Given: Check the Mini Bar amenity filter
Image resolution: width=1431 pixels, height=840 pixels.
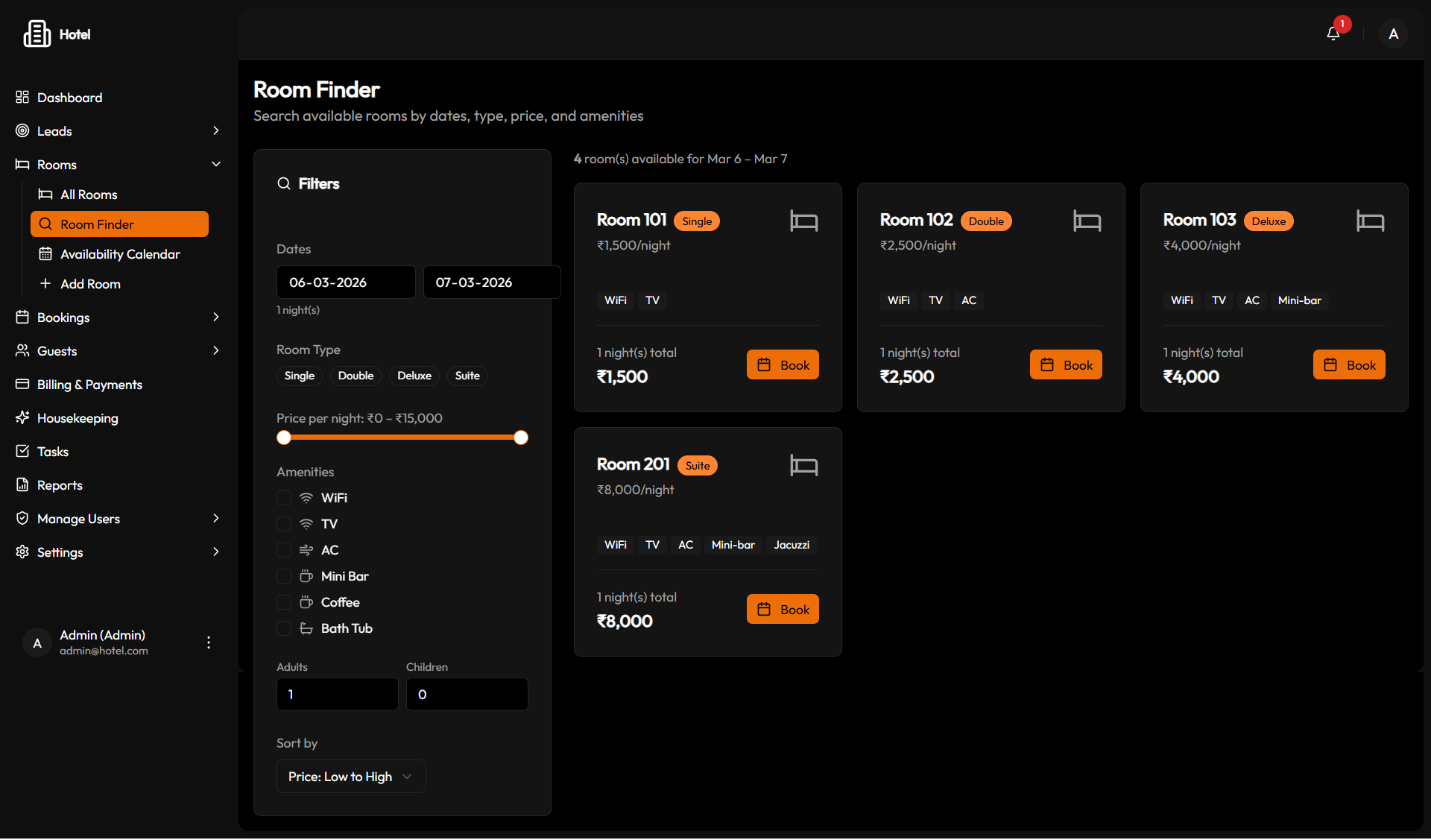Looking at the screenshot, I should pos(284,576).
